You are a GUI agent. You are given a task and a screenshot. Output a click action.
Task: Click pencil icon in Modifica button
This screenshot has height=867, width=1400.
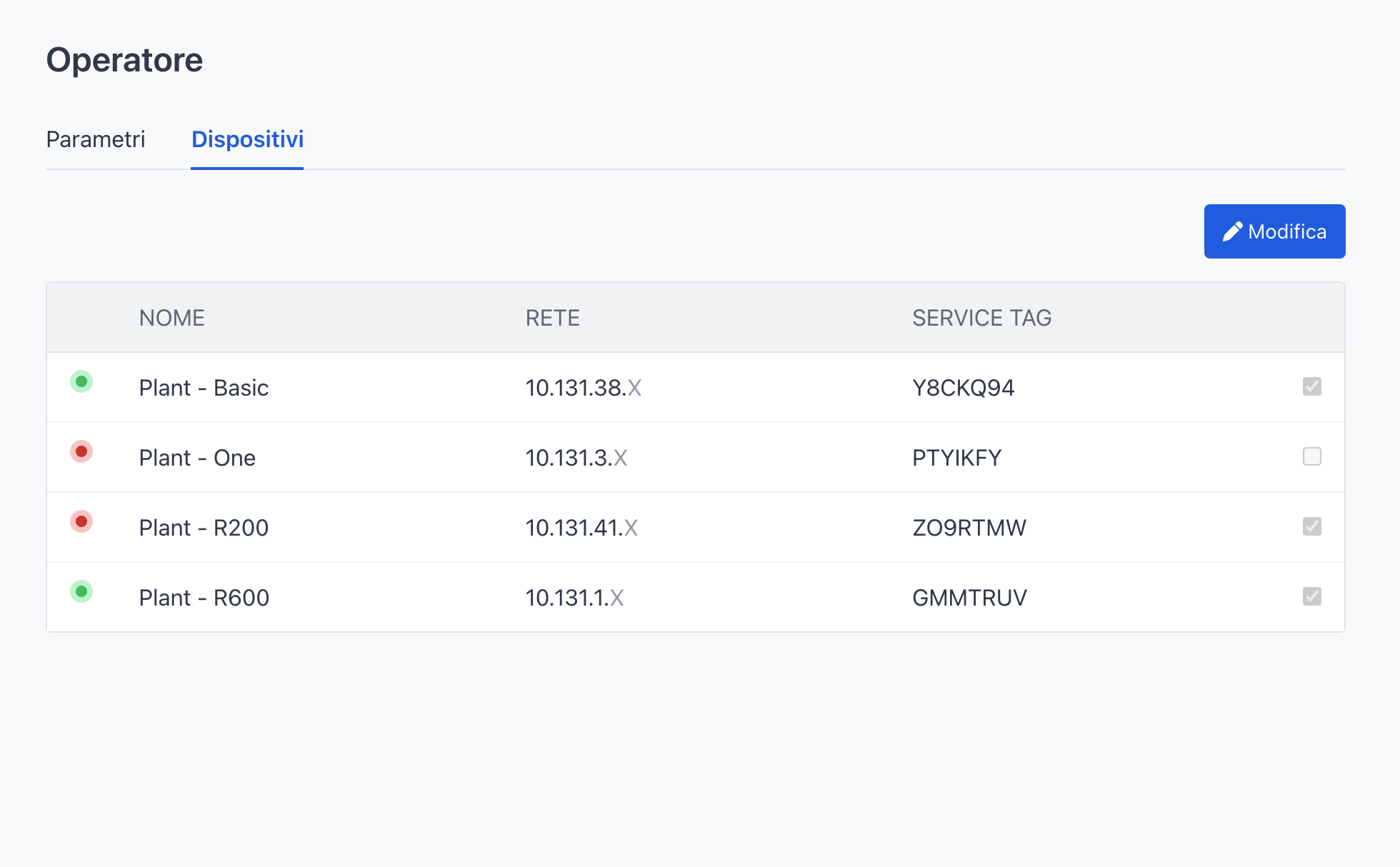click(1232, 231)
